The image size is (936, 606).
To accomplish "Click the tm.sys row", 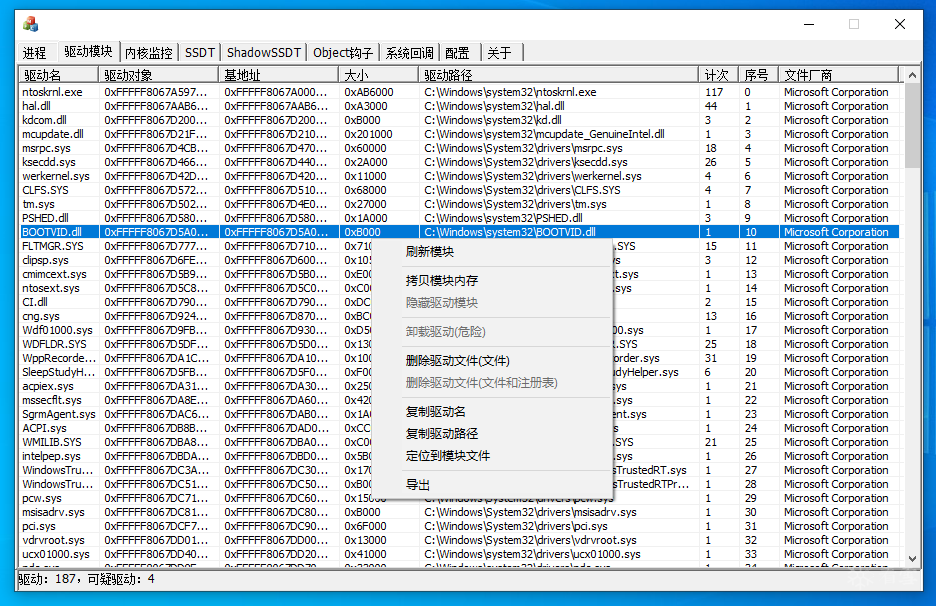I will 459,204.
